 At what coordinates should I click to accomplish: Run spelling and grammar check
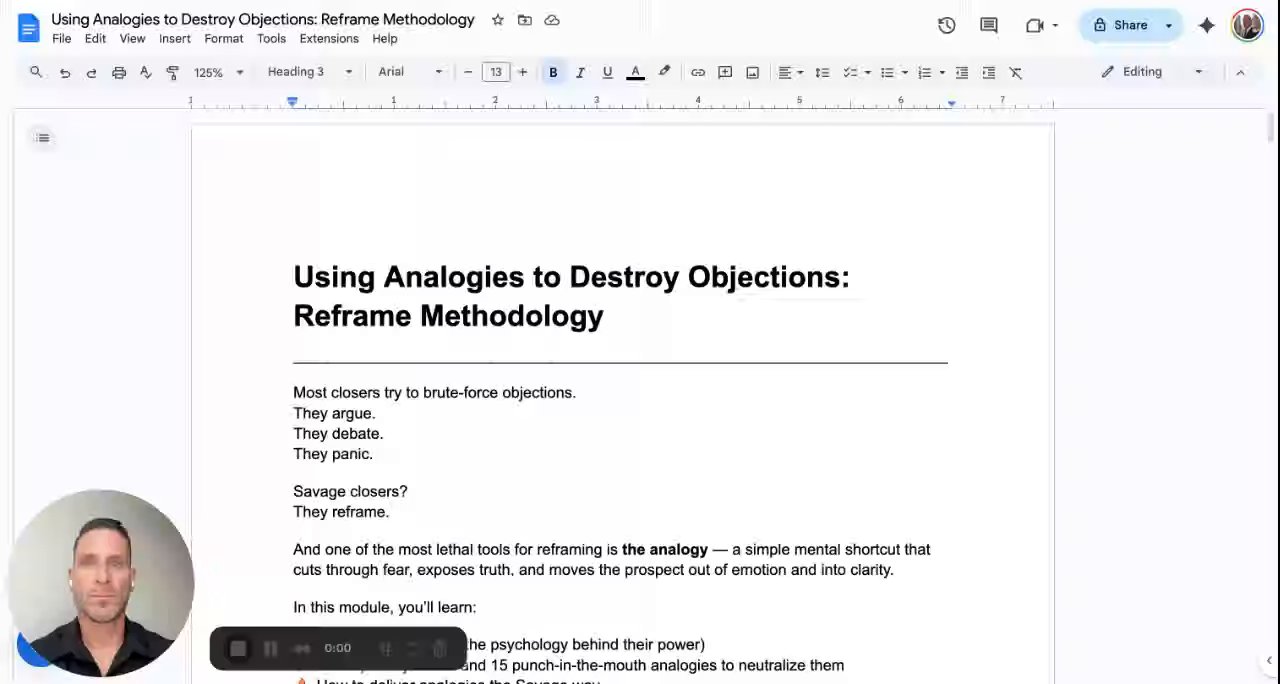click(x=145, y=72)
